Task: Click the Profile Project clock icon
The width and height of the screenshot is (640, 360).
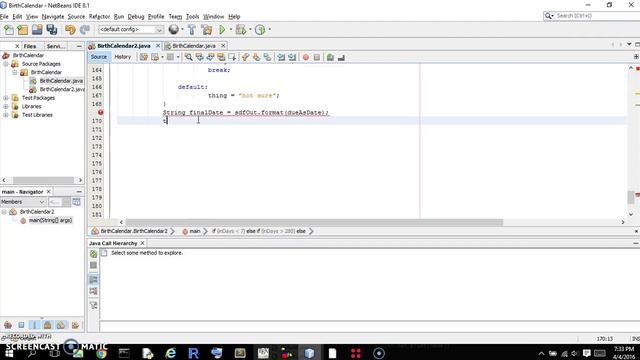Action: tap(260, 29)
